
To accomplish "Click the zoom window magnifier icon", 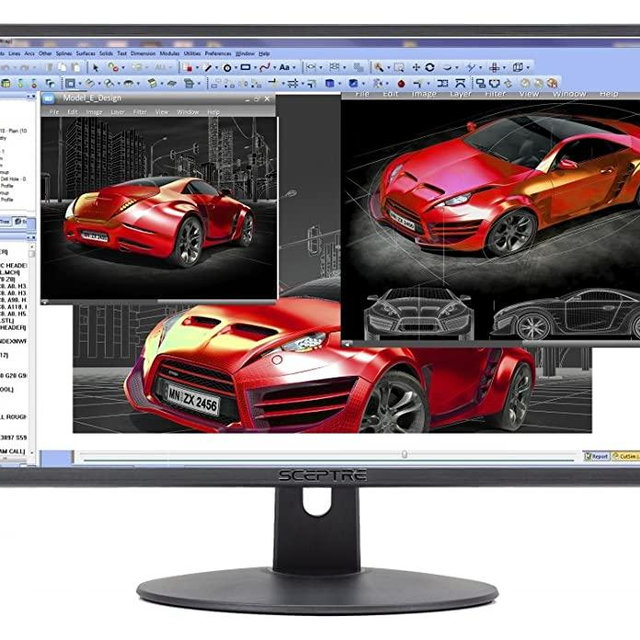I will pos(399,67).
